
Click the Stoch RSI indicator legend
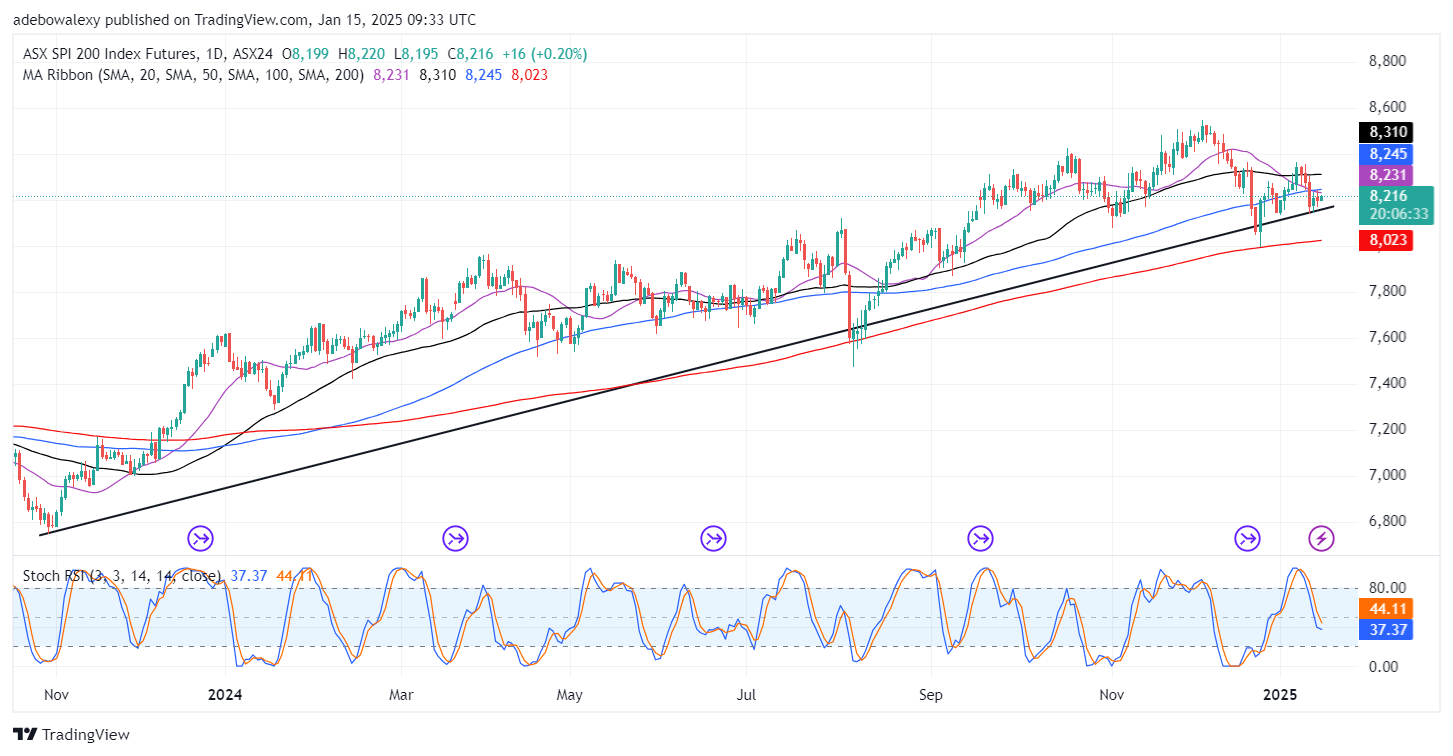122,575
